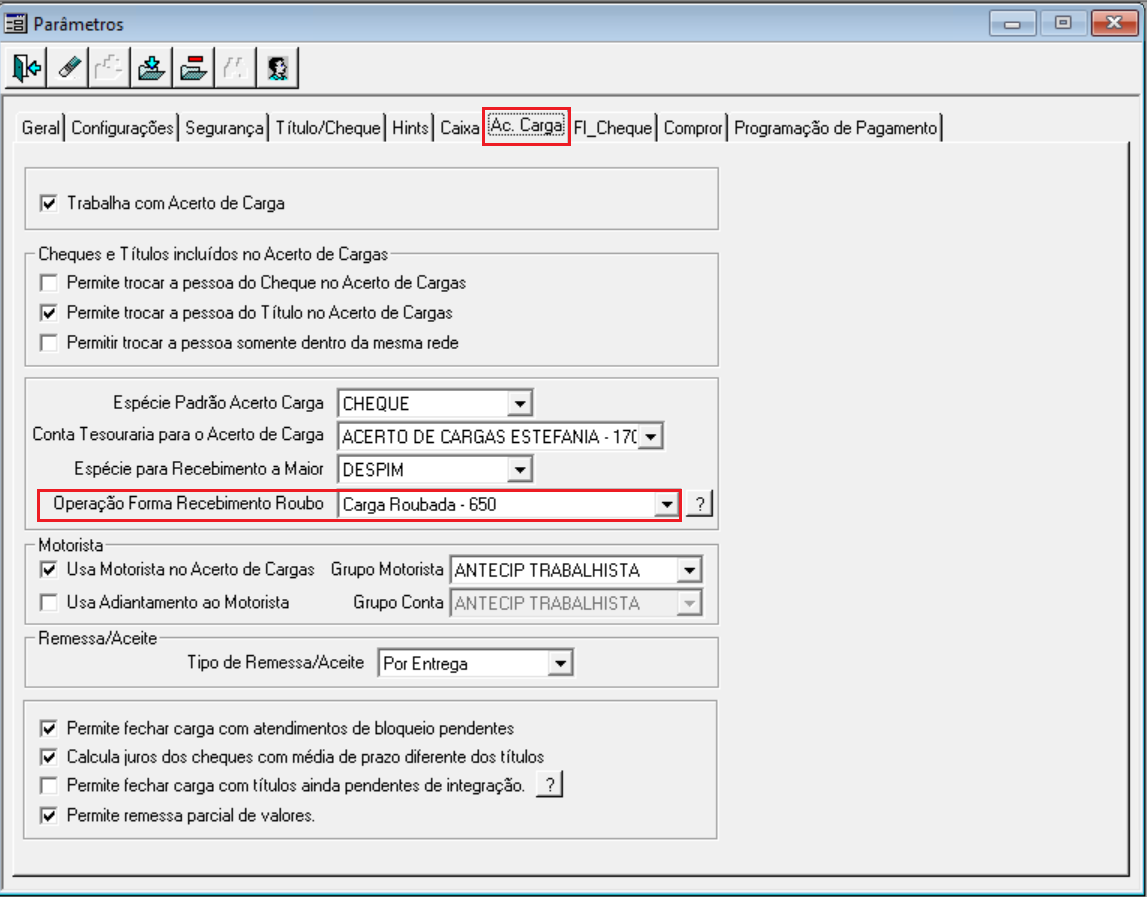This screenshot has width=1147, height=897.
Task: Click the Grupo Motorista label
Action: coord(387,569)
